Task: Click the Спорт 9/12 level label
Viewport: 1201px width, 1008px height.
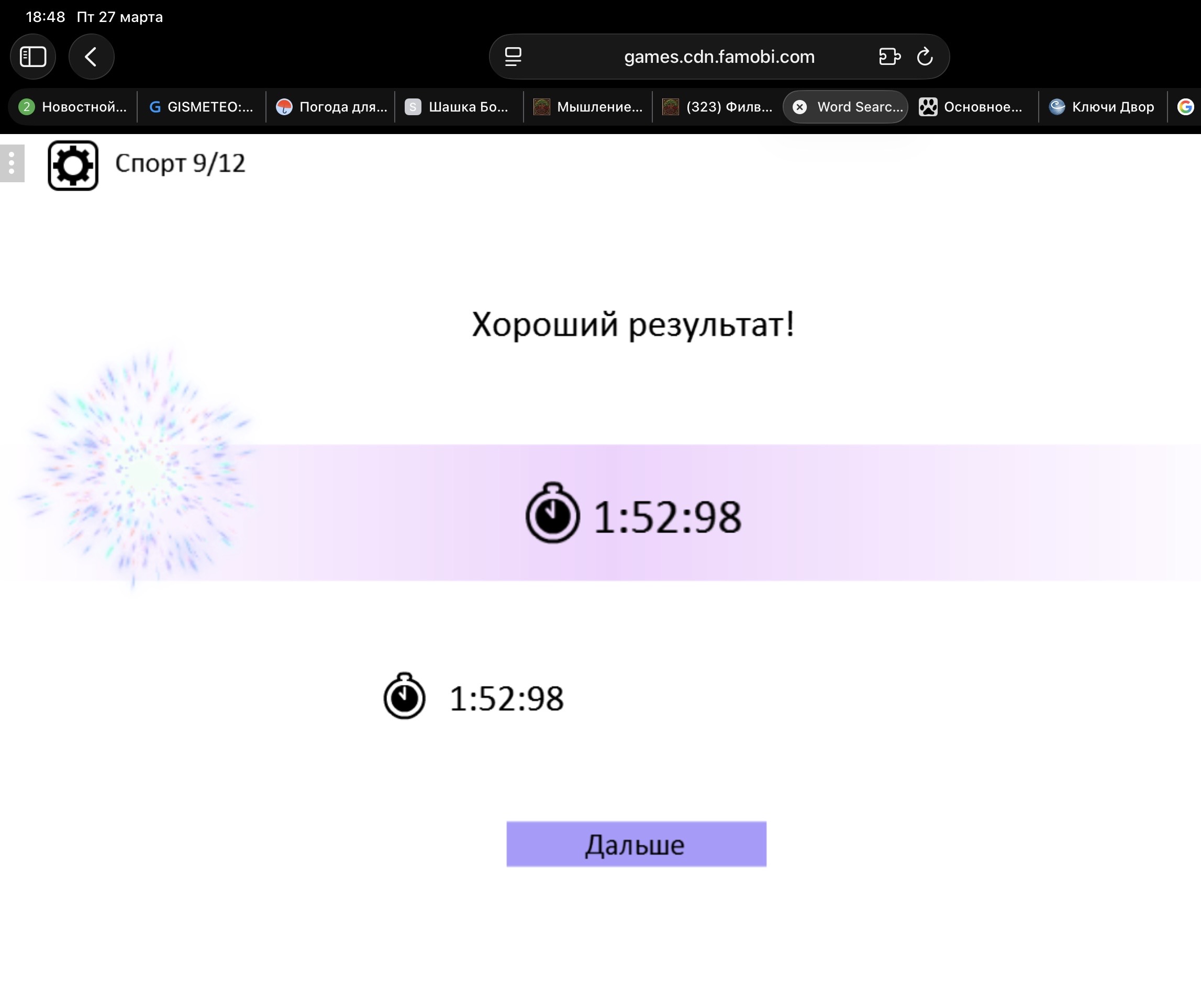Action: 180,163
